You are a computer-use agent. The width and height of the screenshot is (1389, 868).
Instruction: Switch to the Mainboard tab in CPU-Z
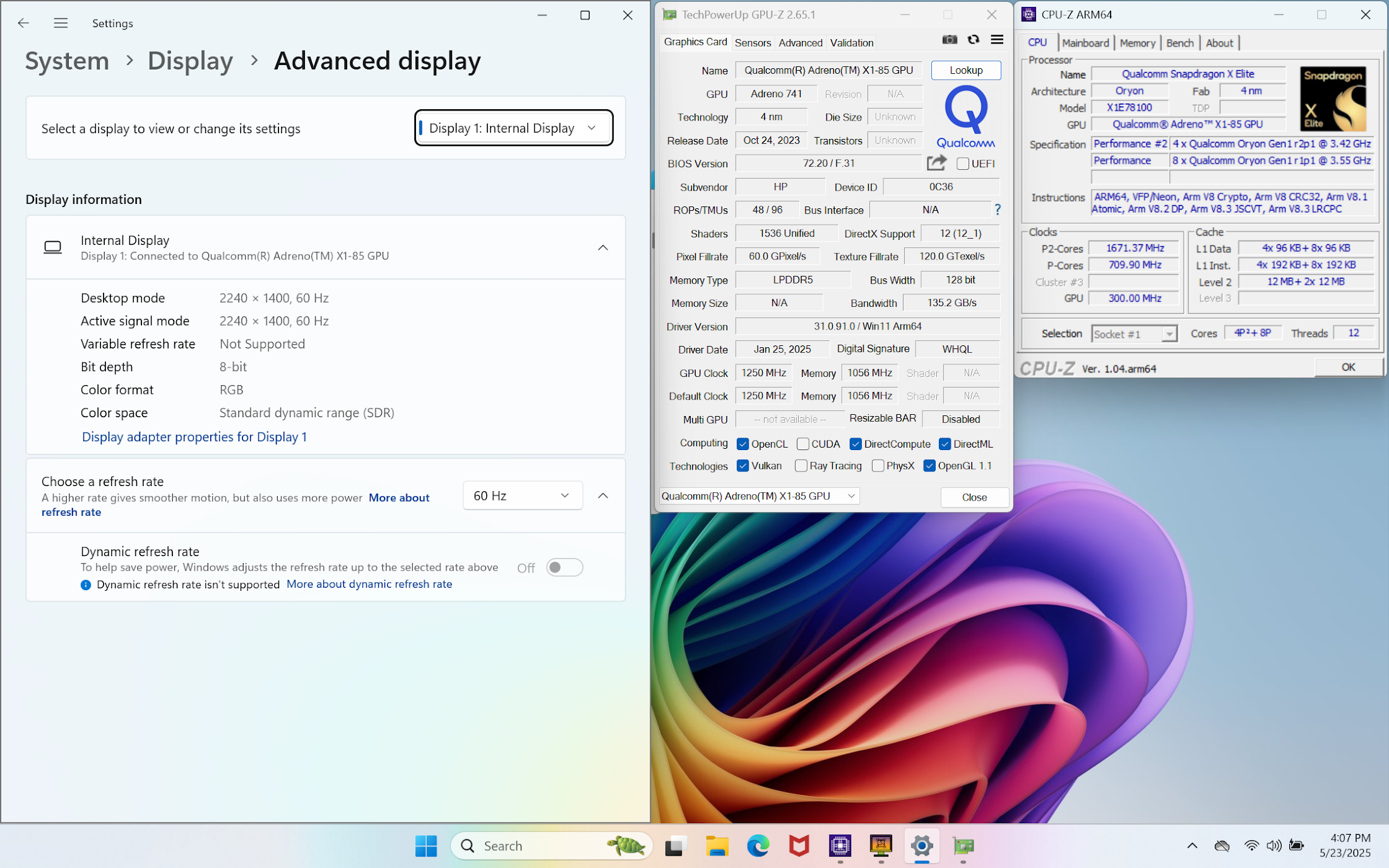(1085, 43)
